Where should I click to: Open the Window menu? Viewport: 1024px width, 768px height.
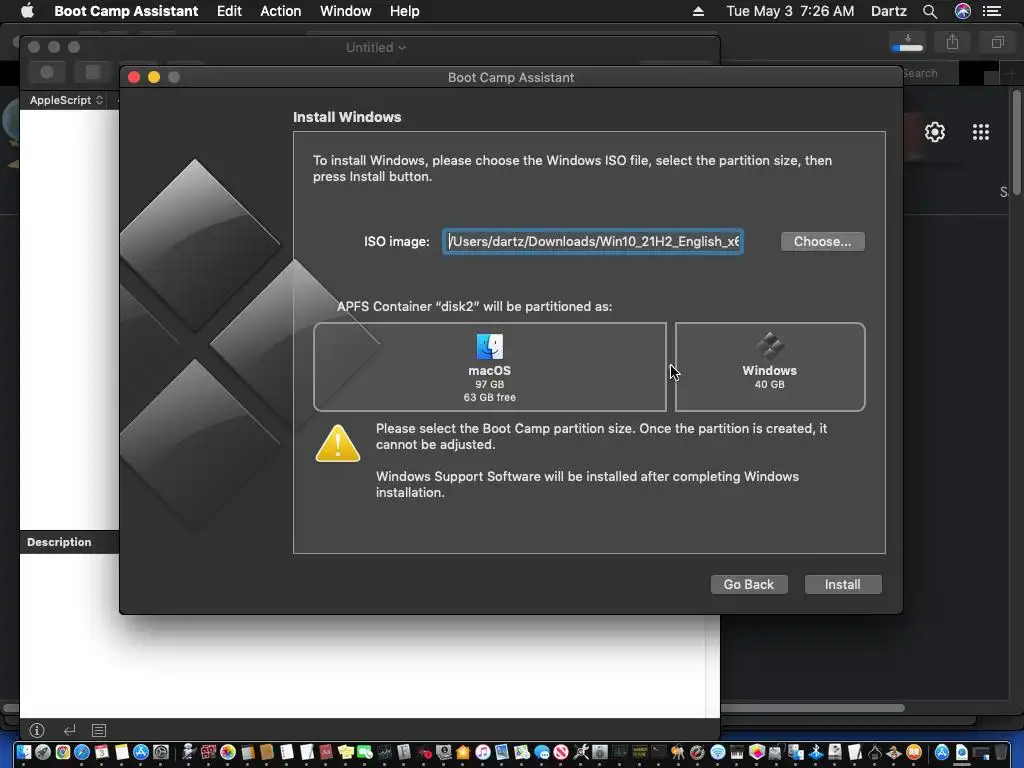point(345,11)
